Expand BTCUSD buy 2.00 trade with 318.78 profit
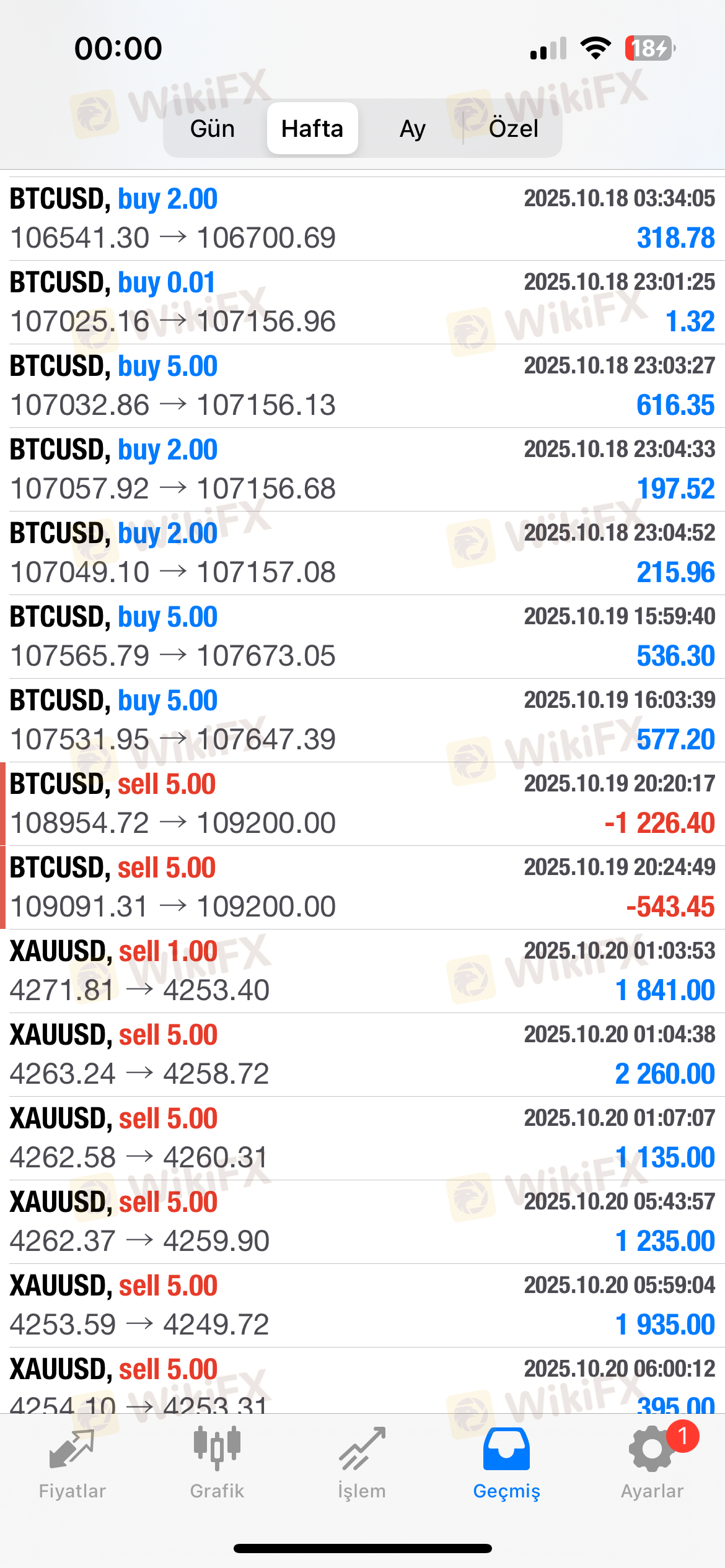Screen dimensions: 725x1568 pos(362,219)
